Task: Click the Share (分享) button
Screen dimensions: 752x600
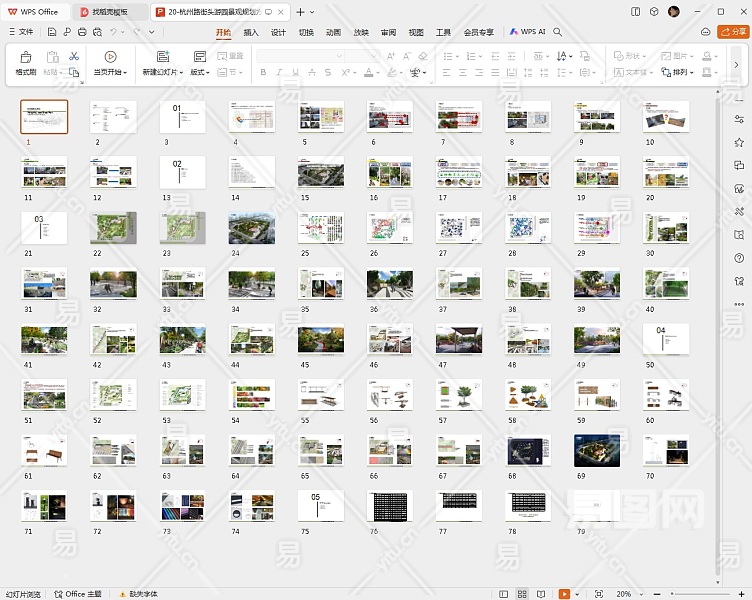Action: (x=732, y=32)
